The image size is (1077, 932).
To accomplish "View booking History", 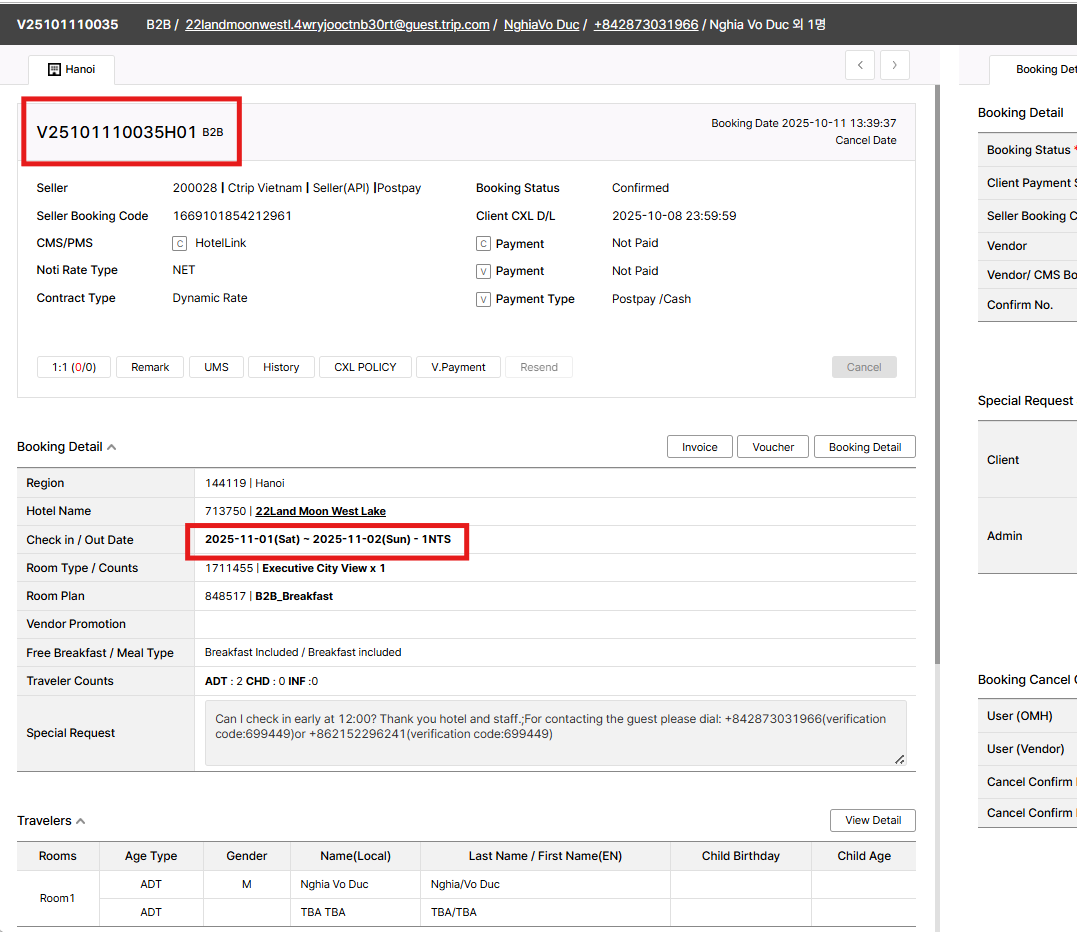I will point(281,367).
